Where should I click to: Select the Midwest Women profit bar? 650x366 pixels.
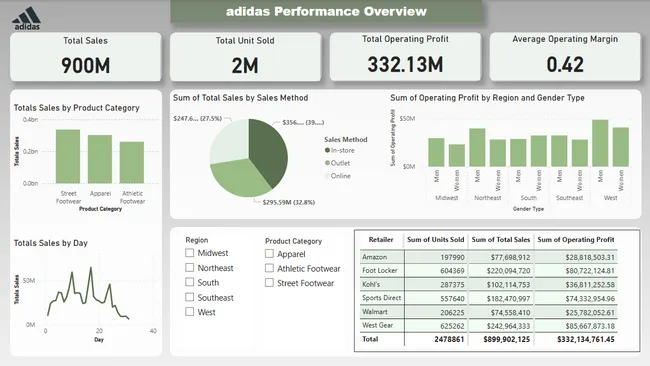coord(457,155)
